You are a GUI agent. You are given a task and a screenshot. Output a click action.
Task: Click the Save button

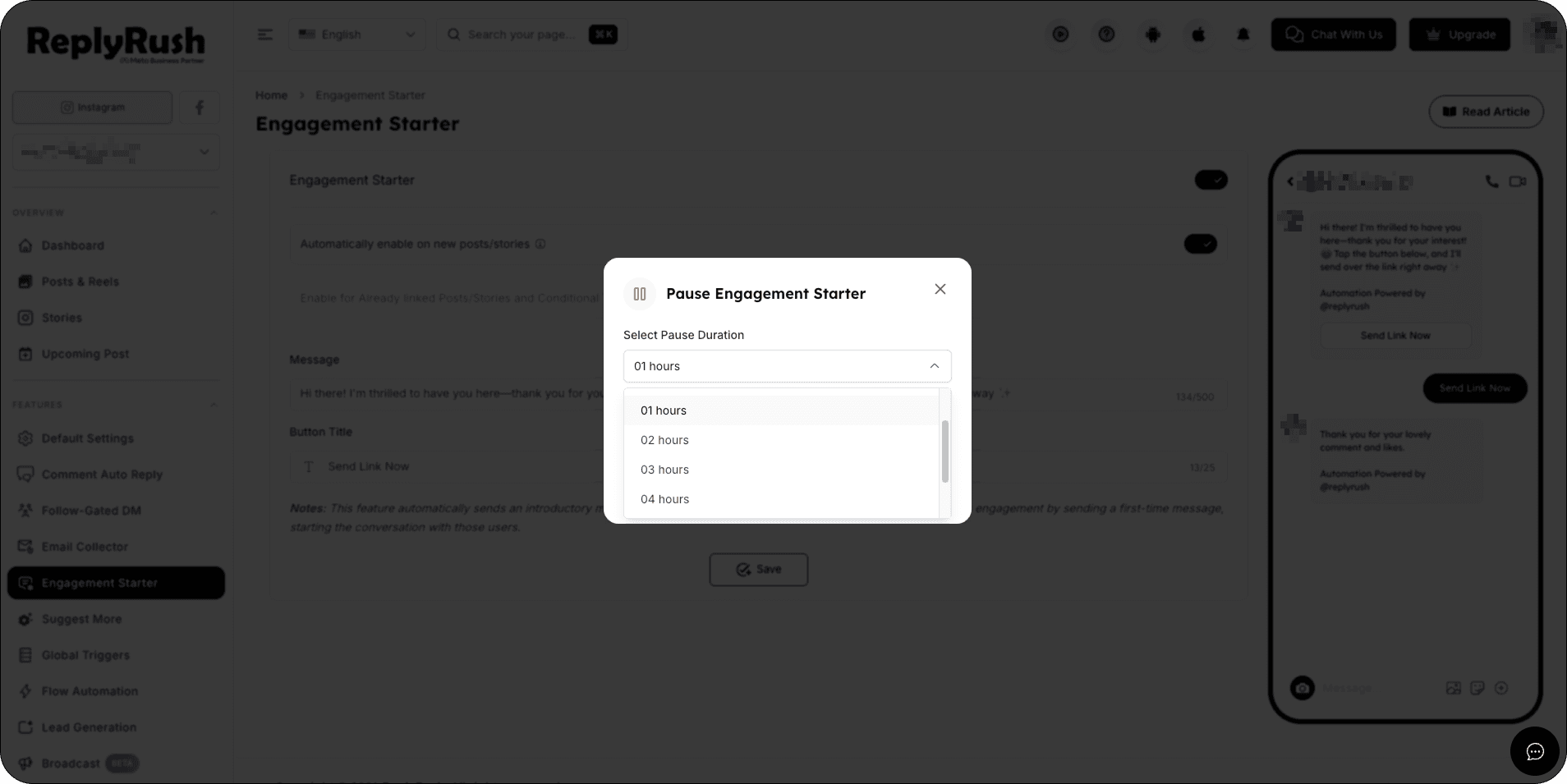[x=759, y=570]
